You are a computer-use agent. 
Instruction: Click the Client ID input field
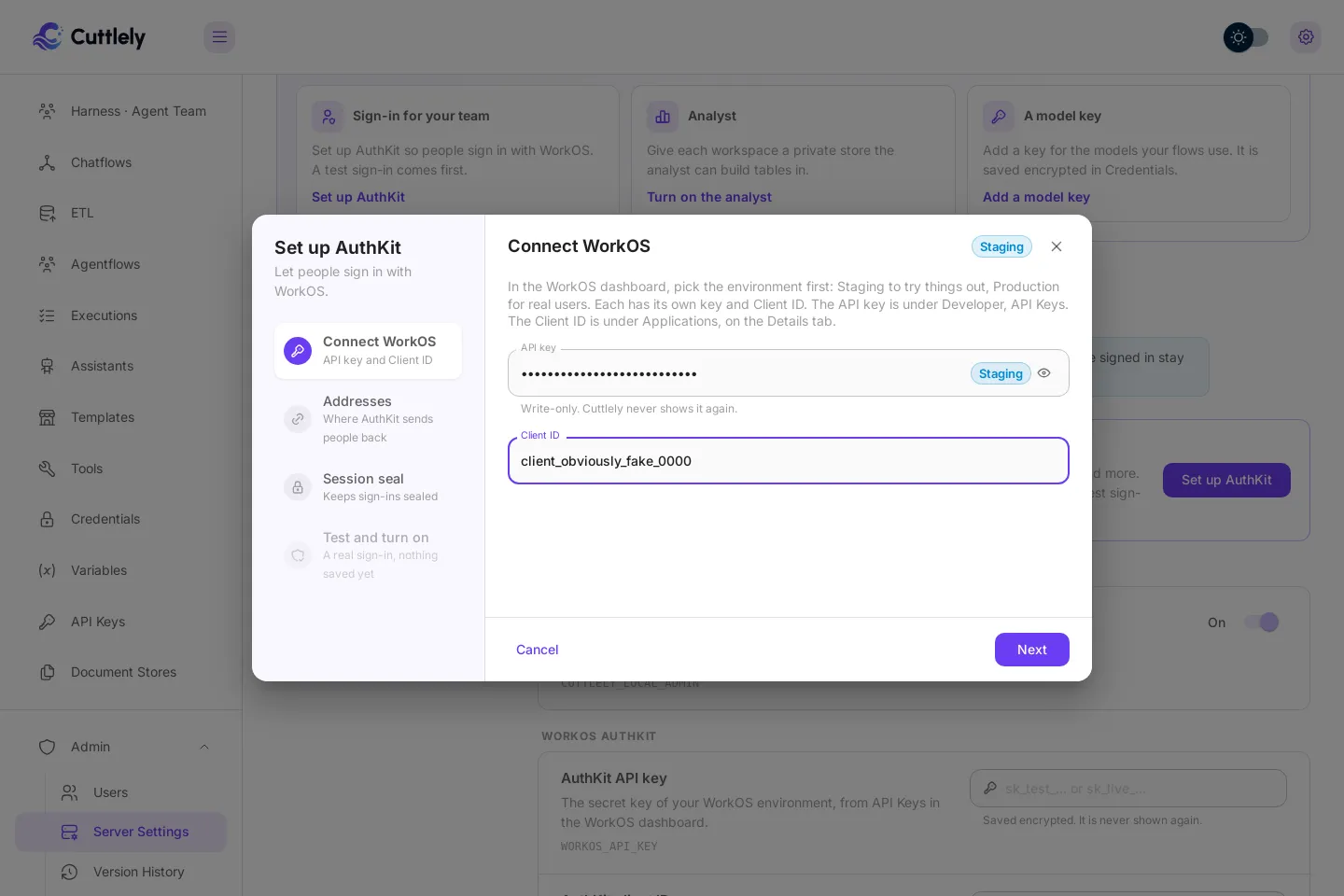click(x=789, y=461)
